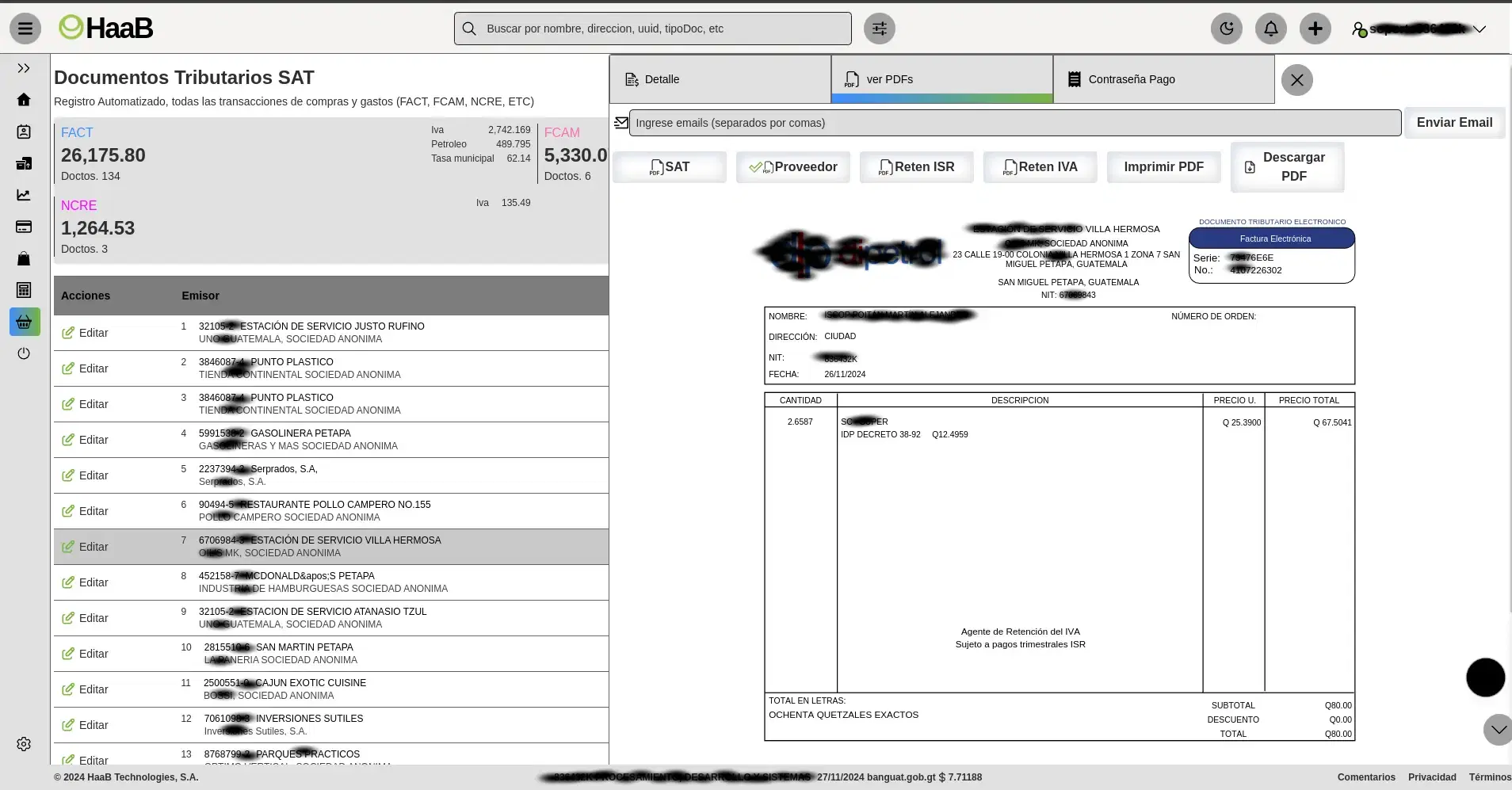Expand the sidebar with double chevron
The height and width of the screenshot is (790, 1512).
[x=24, y=69]
